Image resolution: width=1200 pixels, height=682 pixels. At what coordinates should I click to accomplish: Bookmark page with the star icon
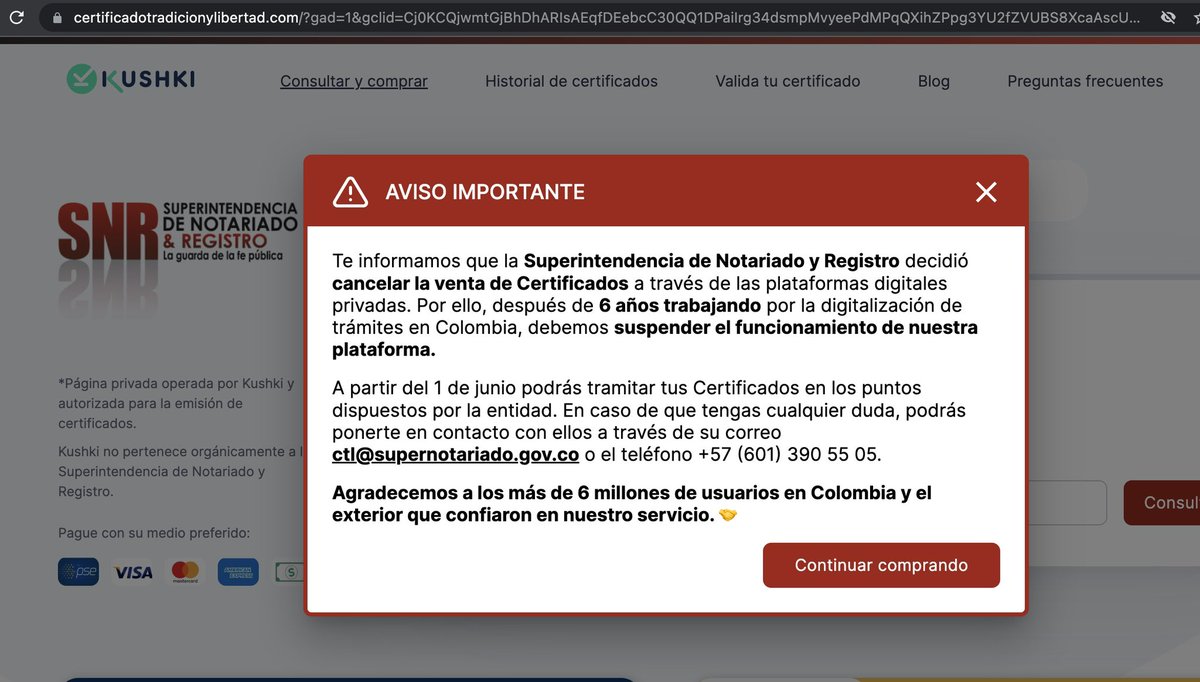click(x=1197, y=18)
